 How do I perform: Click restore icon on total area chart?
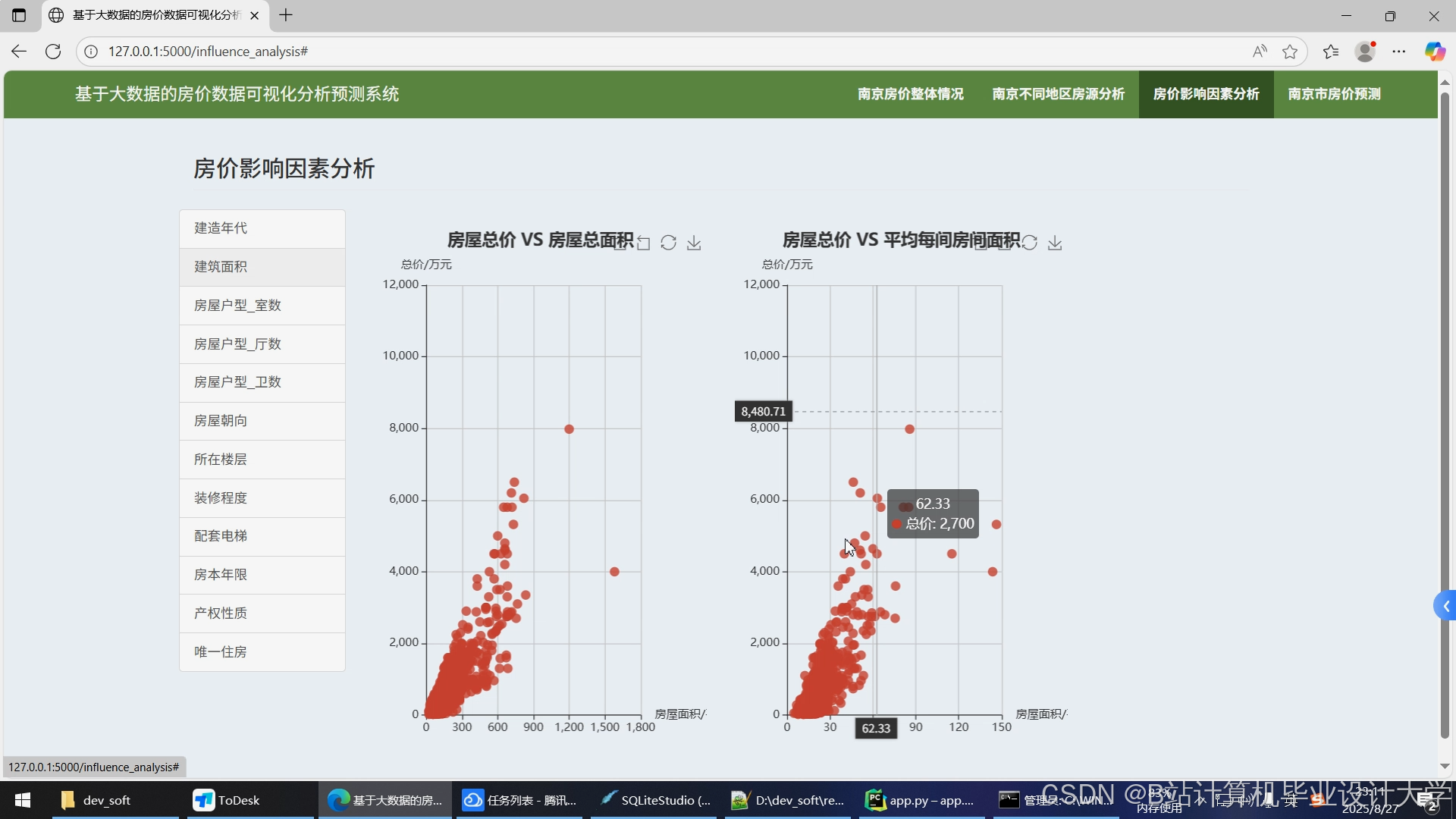(x=668, y=243)
